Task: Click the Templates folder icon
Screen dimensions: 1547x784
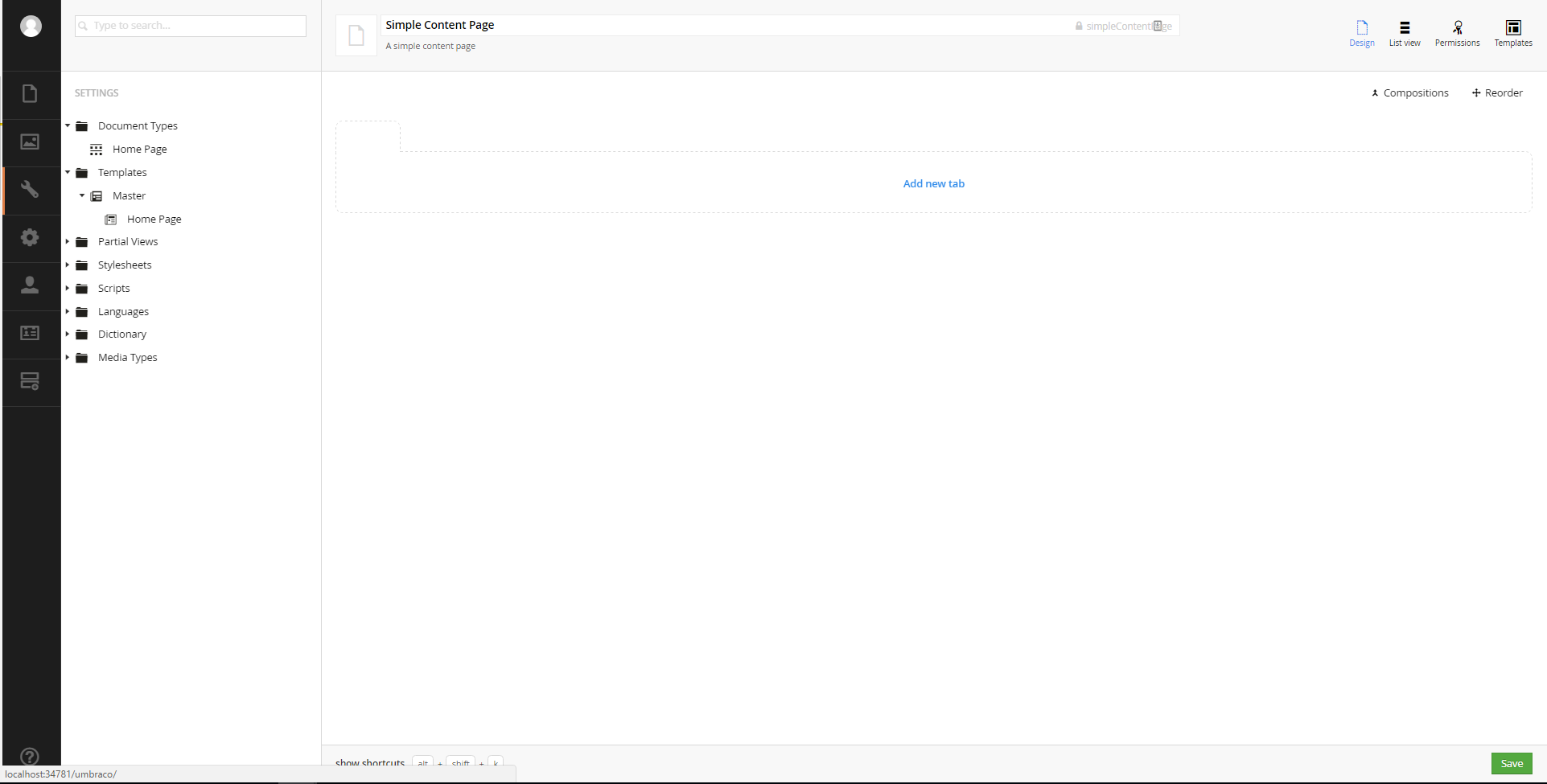Action: [82, 173]
